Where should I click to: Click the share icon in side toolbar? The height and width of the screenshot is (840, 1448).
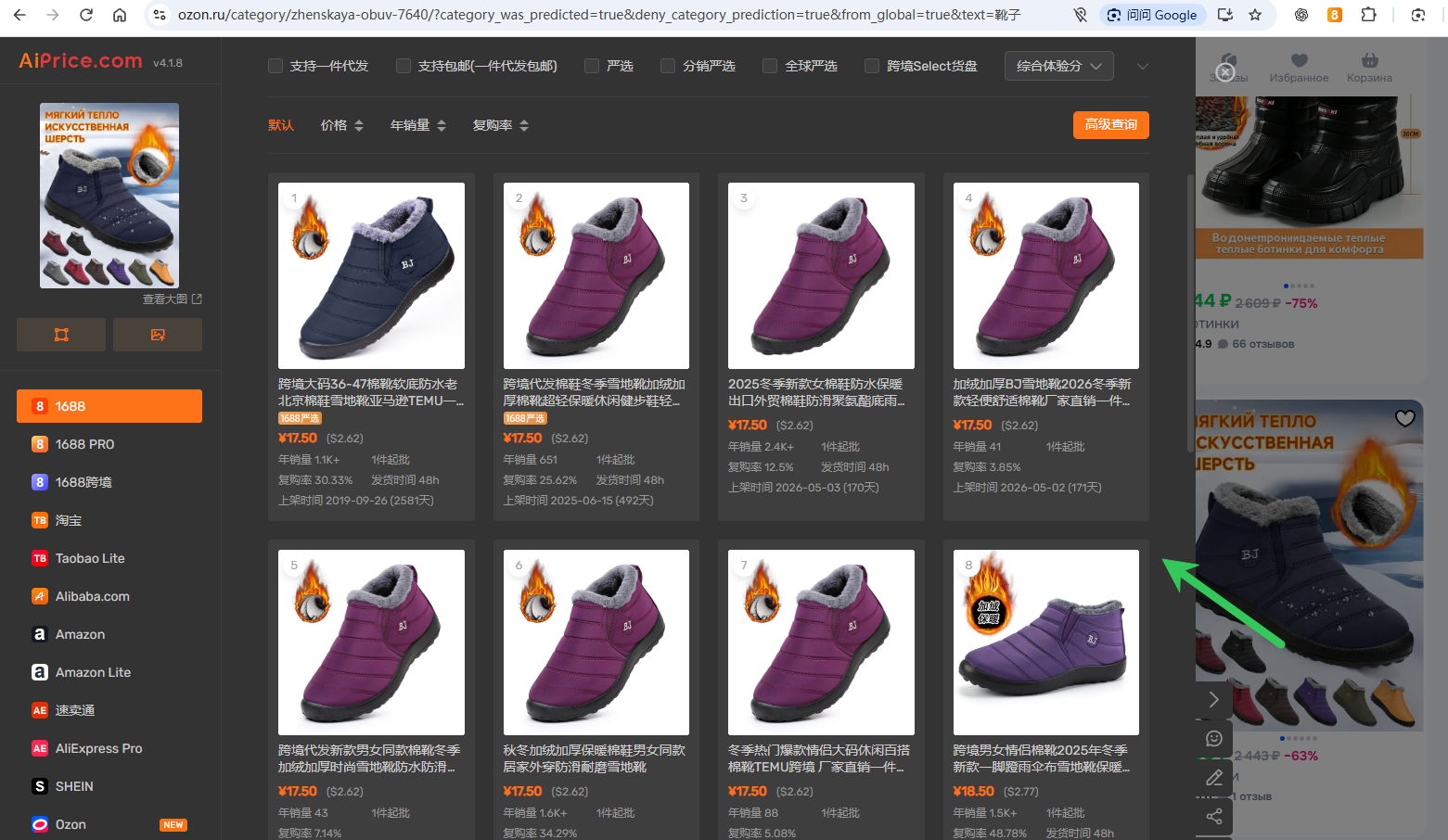[1213, 816]
